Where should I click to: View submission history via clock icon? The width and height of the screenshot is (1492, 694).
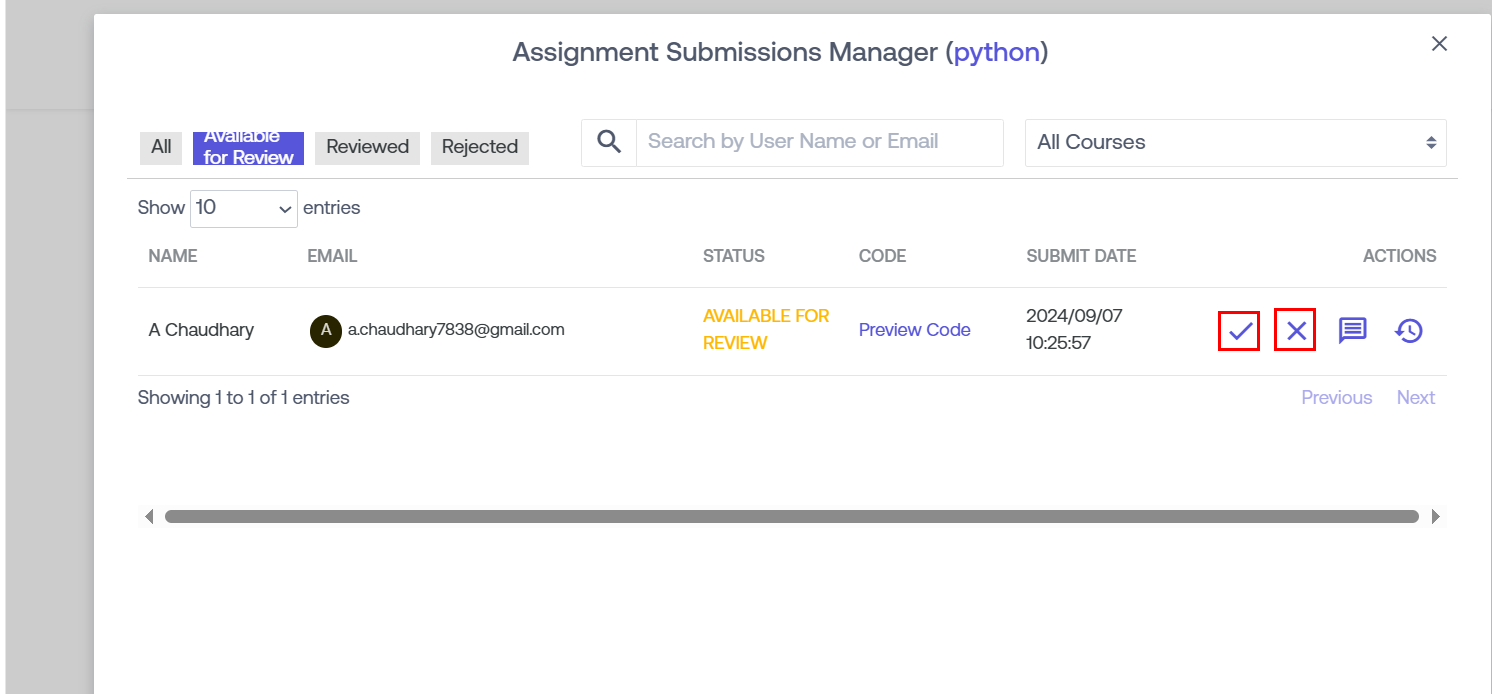click(1409, 331)
